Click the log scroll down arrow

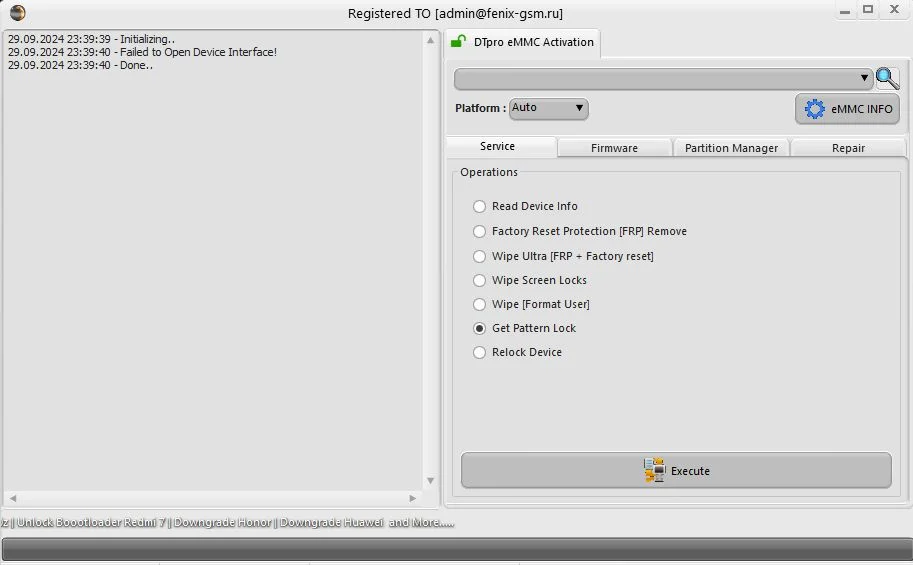coord(430,481)
